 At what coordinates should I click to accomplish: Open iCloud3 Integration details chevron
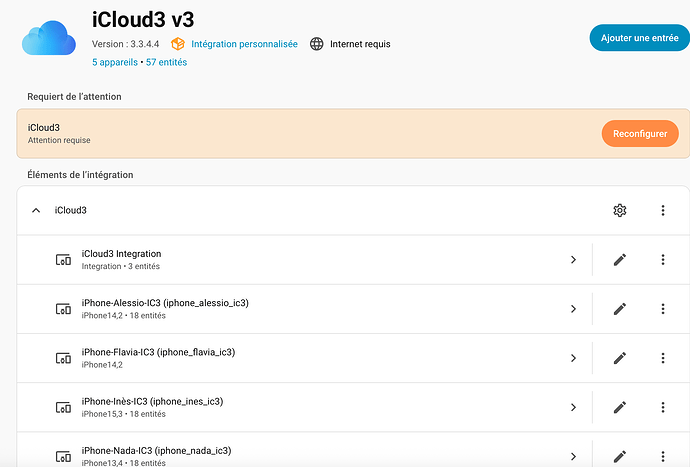click(x=573, y=260)
